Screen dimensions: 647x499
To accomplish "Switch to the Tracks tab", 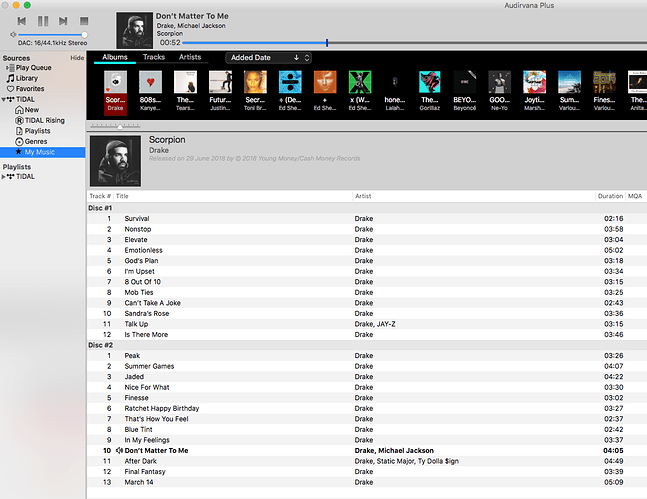I will [x=154, y=57].
